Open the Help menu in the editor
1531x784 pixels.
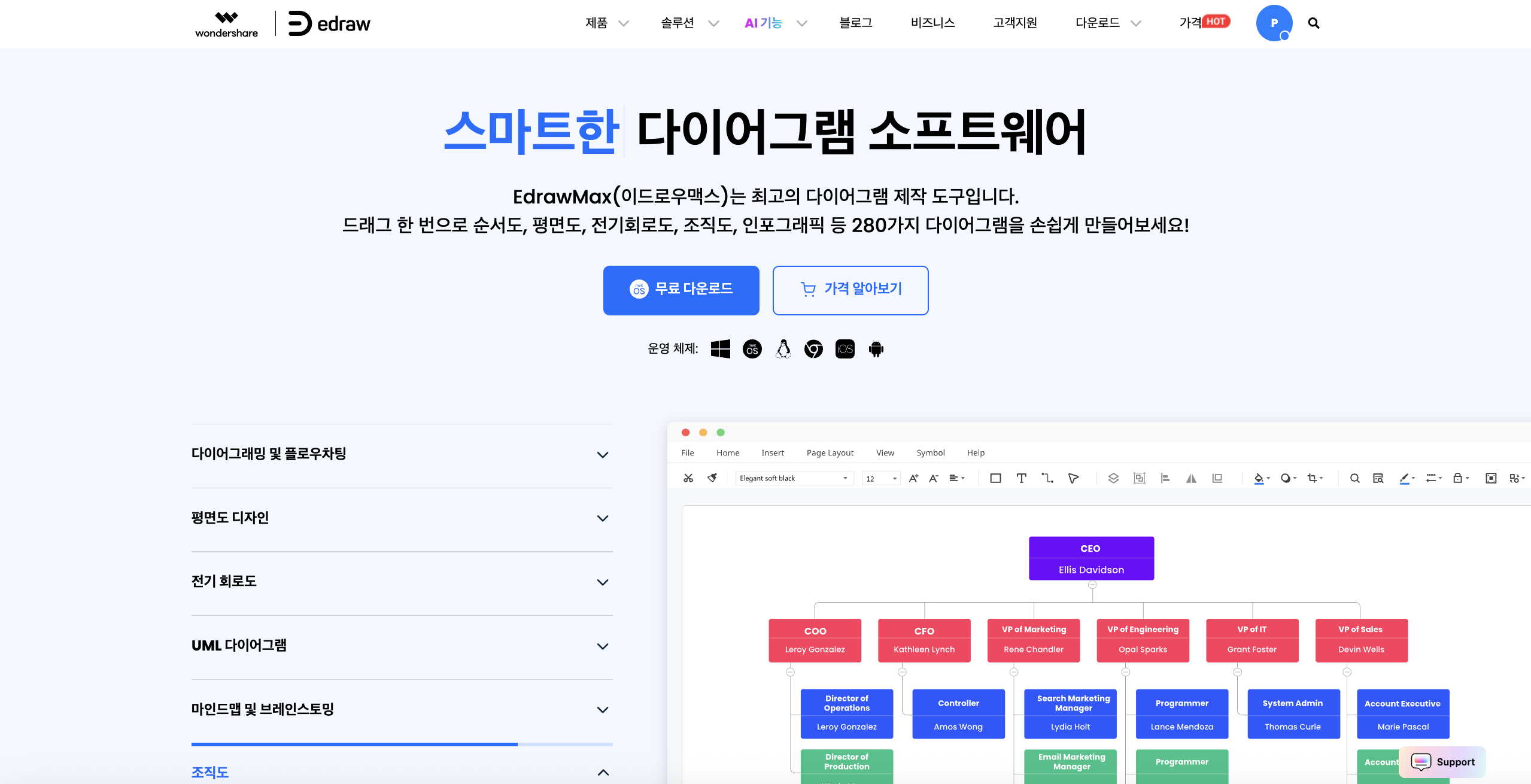pos(975,452)
